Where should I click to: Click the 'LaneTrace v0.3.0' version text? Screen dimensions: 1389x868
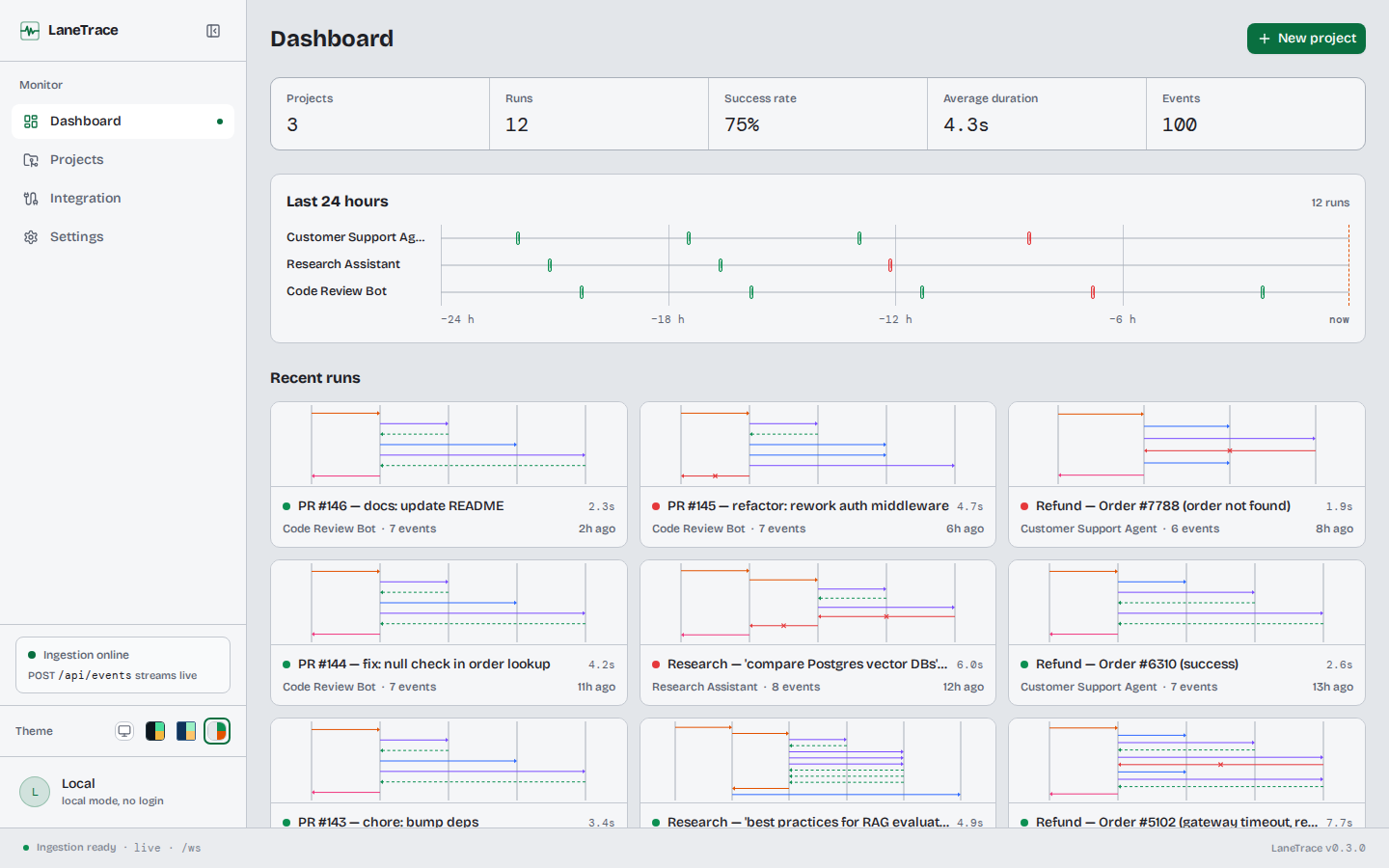click(x=1318, y=849)
